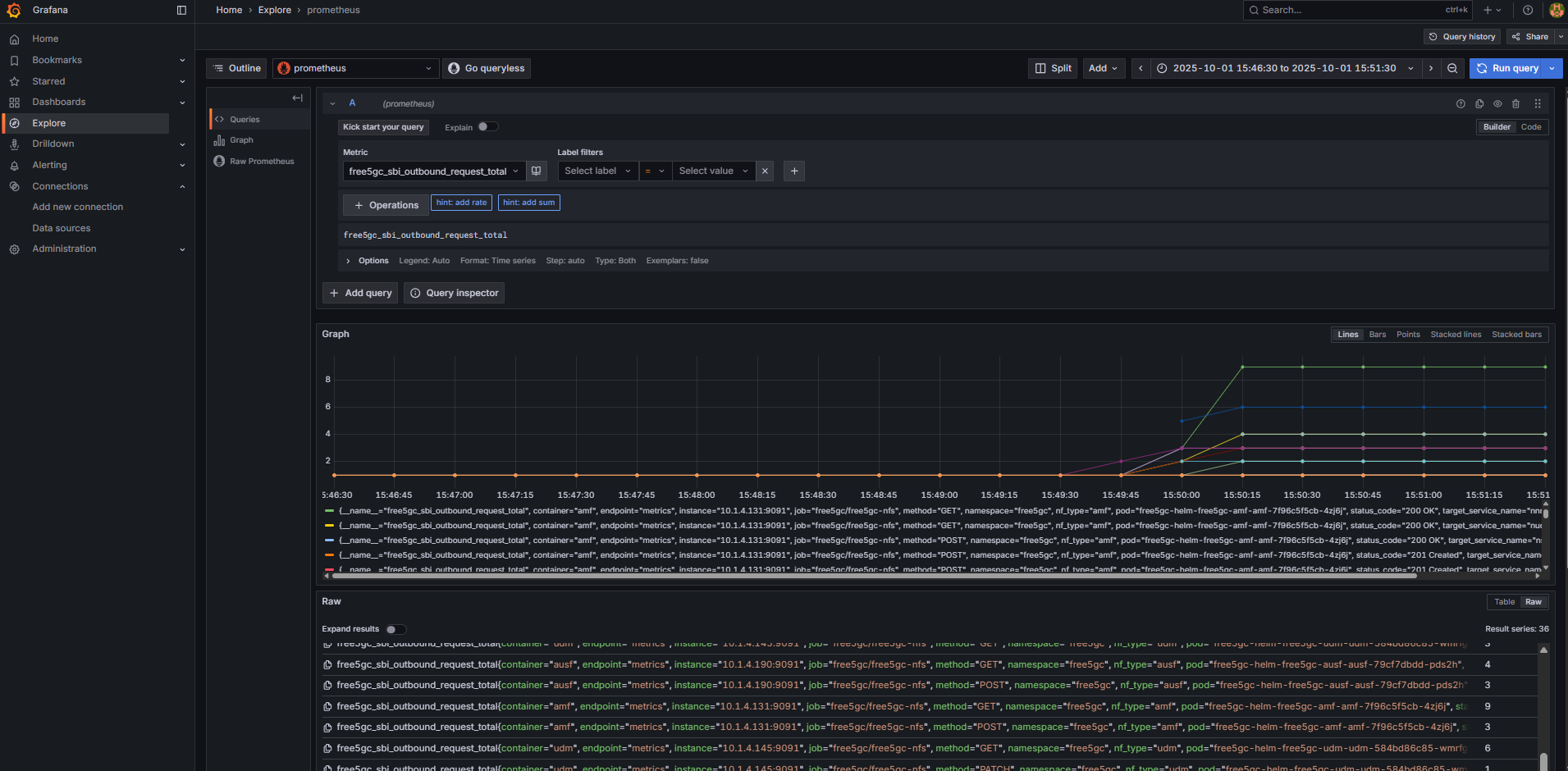This screenshot has width=1568, height=771.
Task: Open the Select label dropdown
Action: (x=597, y=171)
